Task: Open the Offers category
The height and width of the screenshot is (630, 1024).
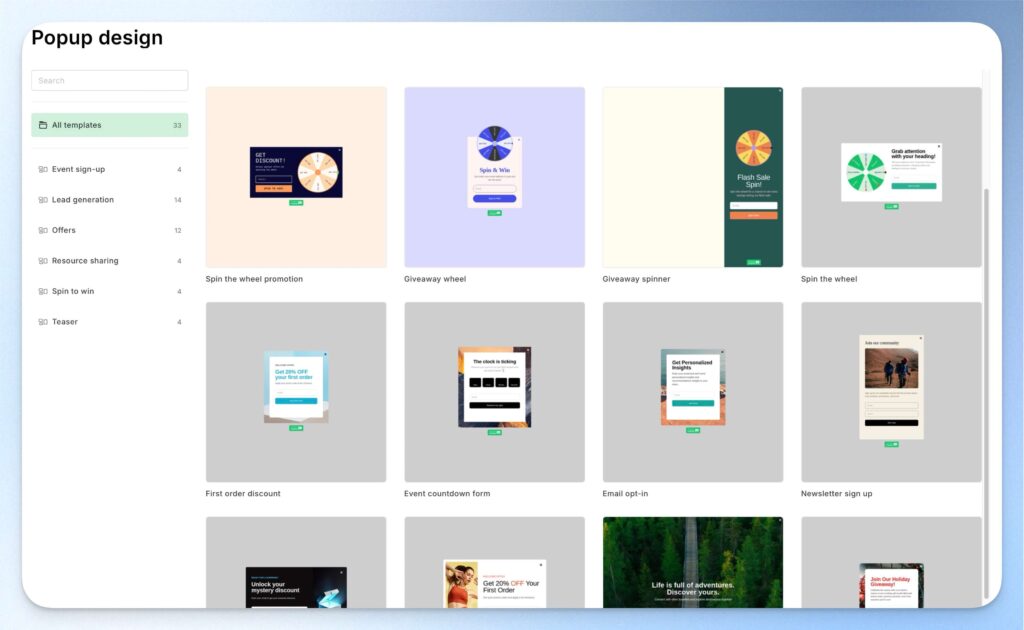Action: (110, 230)
